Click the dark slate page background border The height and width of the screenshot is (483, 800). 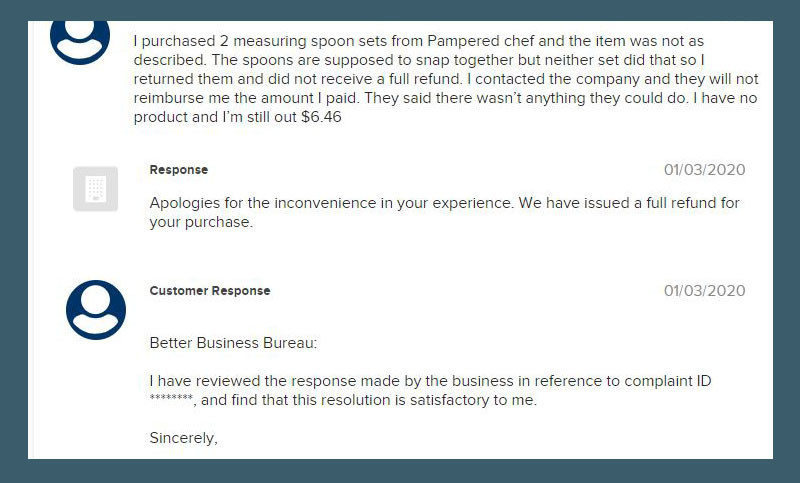coord(13,240)
